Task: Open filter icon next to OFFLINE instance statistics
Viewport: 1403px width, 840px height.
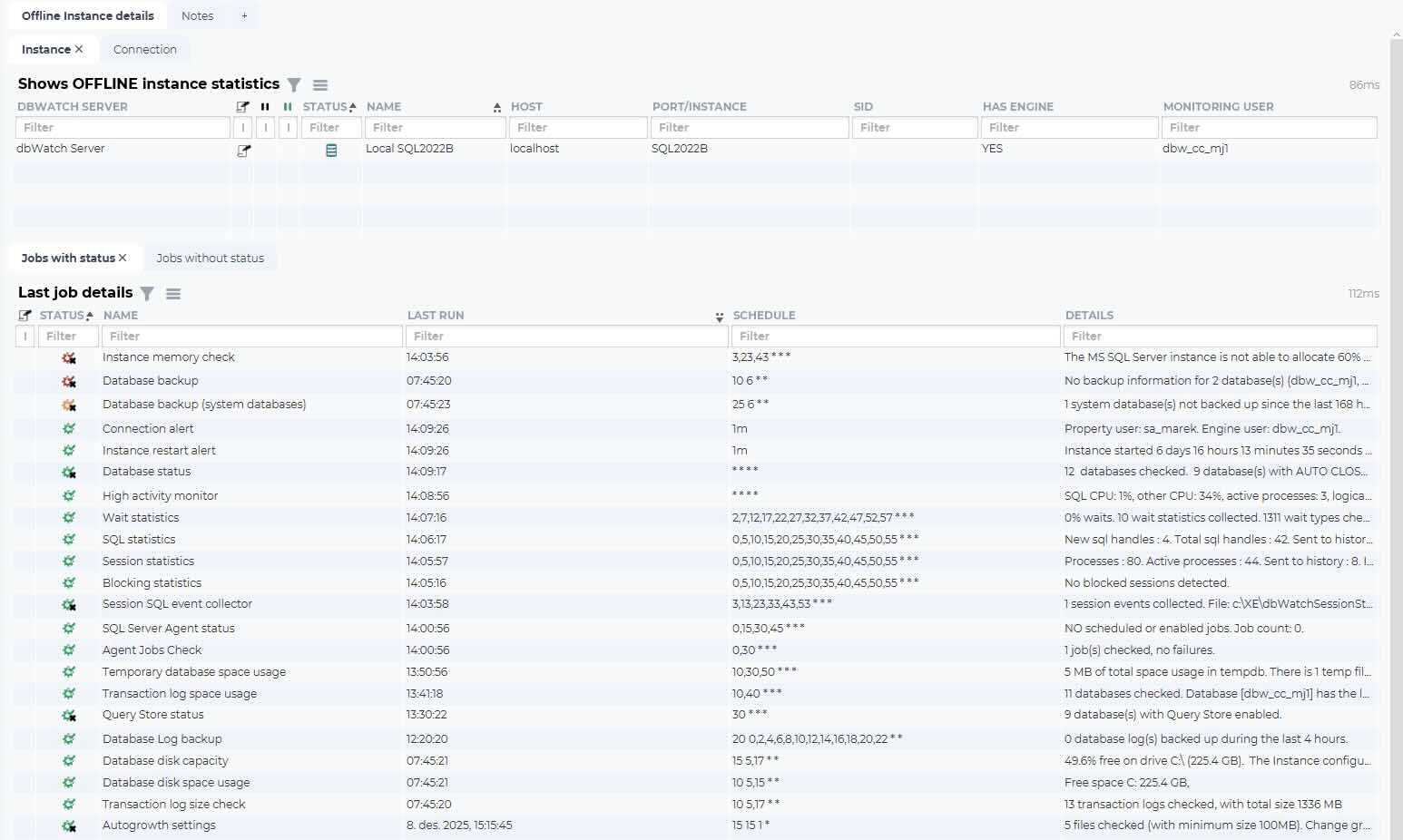Action: [x=294, y=84]
